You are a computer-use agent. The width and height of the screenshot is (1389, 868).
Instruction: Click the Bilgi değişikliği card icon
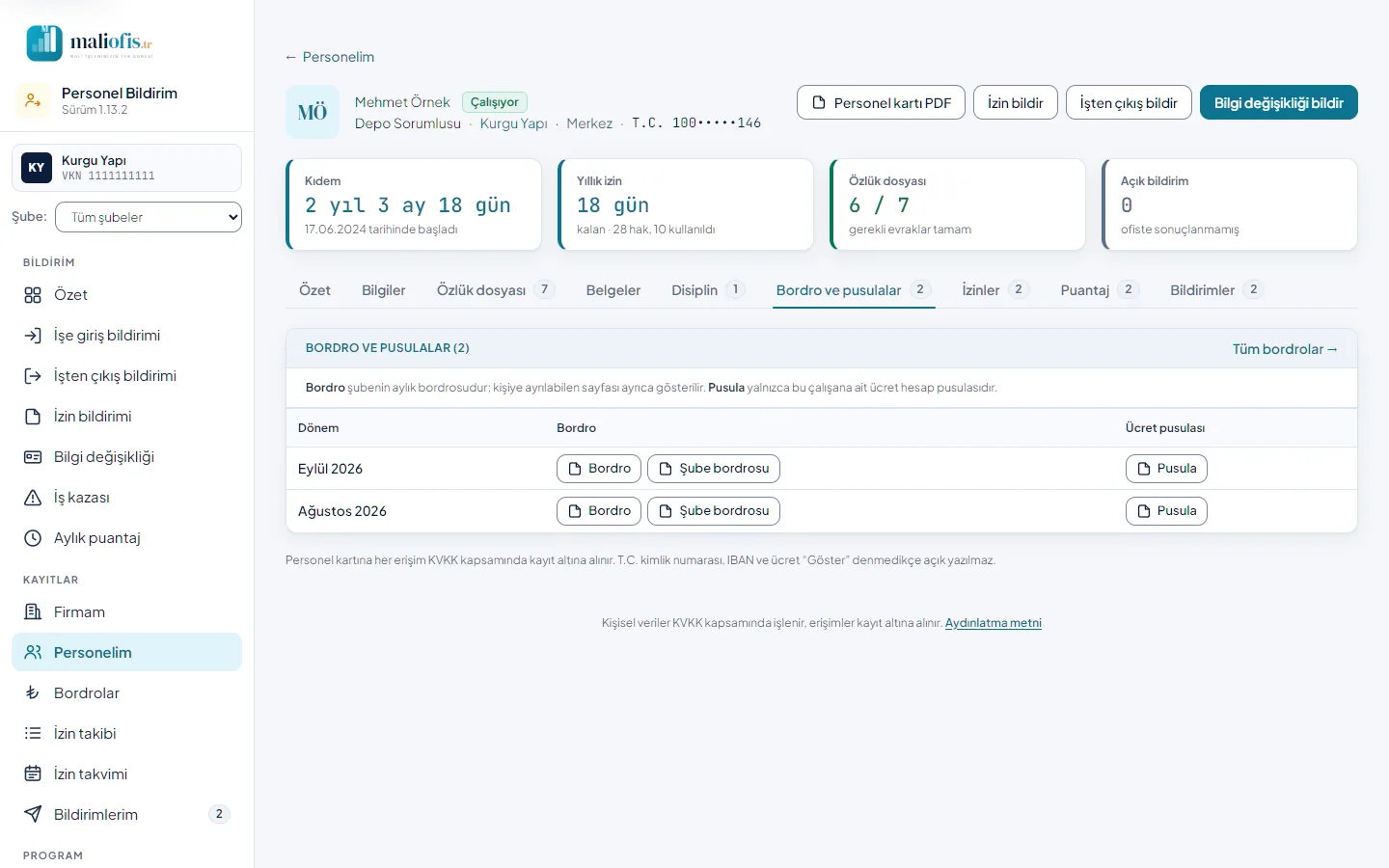33,457
